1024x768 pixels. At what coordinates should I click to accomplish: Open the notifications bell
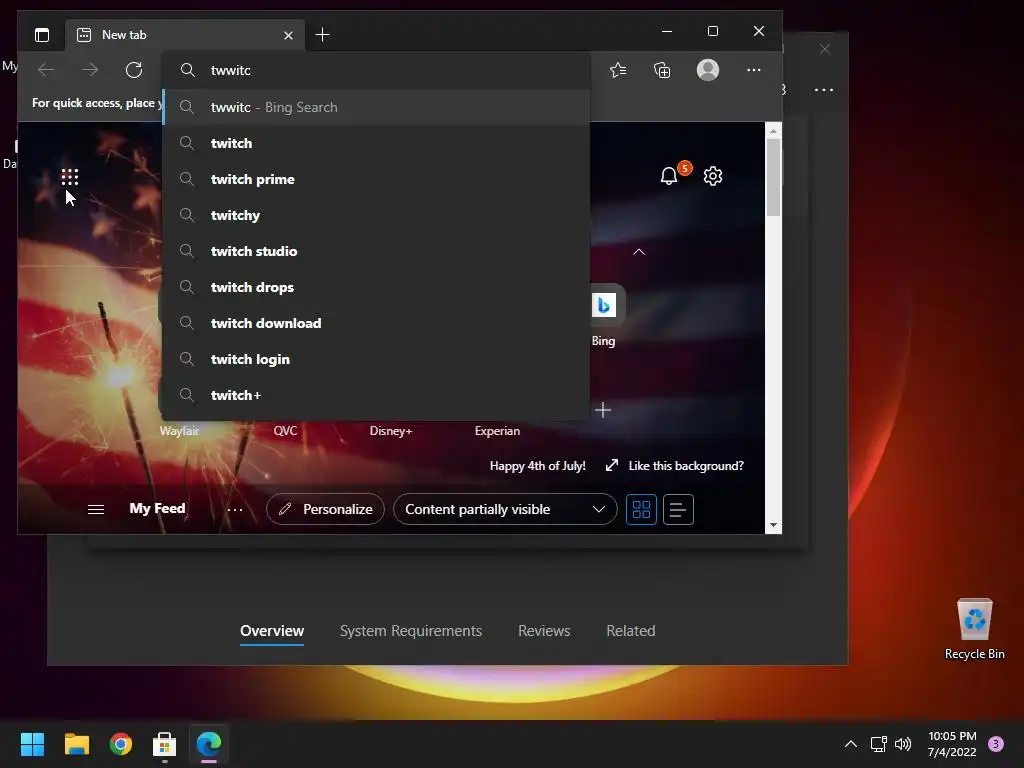tap(669, 176)
